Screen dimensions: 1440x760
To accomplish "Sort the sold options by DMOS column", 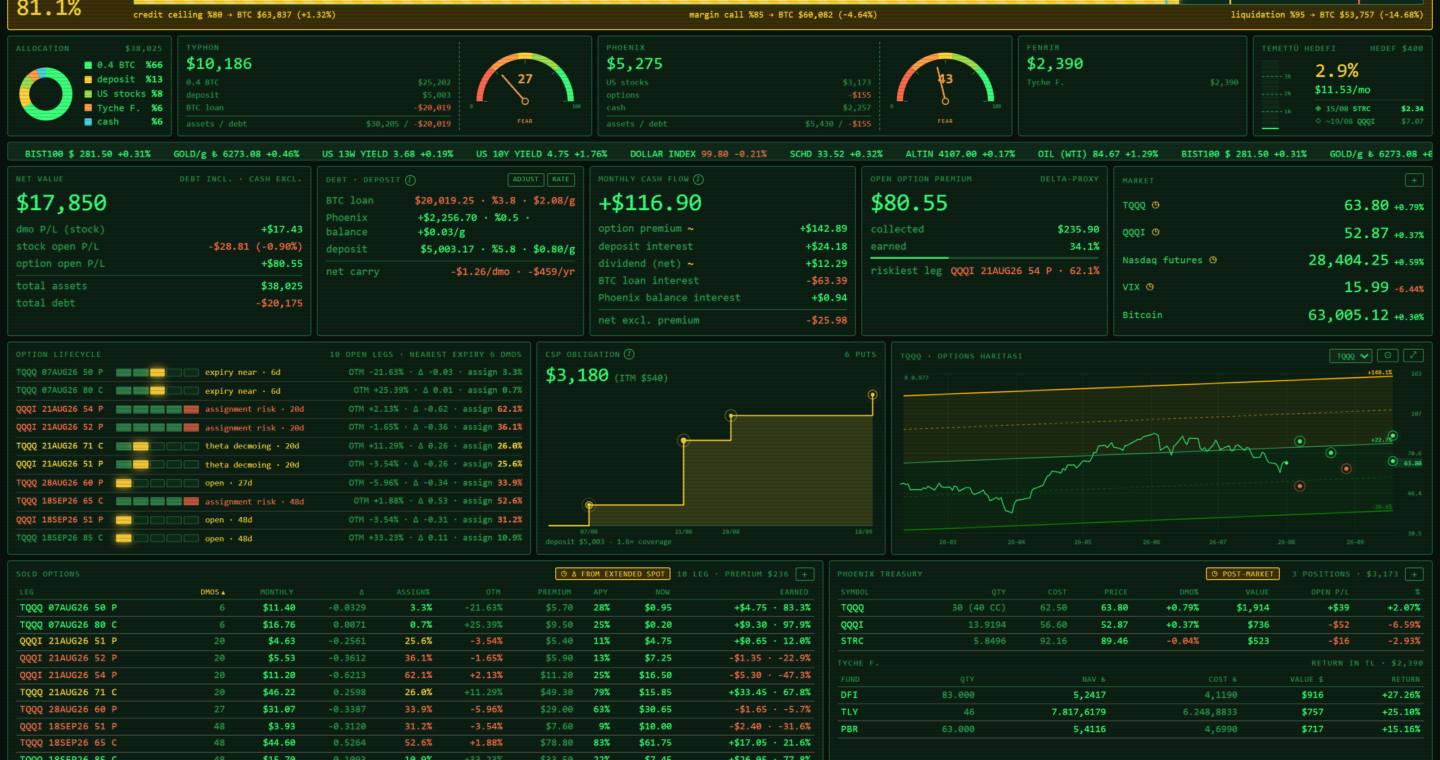I will click(x=212, y=592).
